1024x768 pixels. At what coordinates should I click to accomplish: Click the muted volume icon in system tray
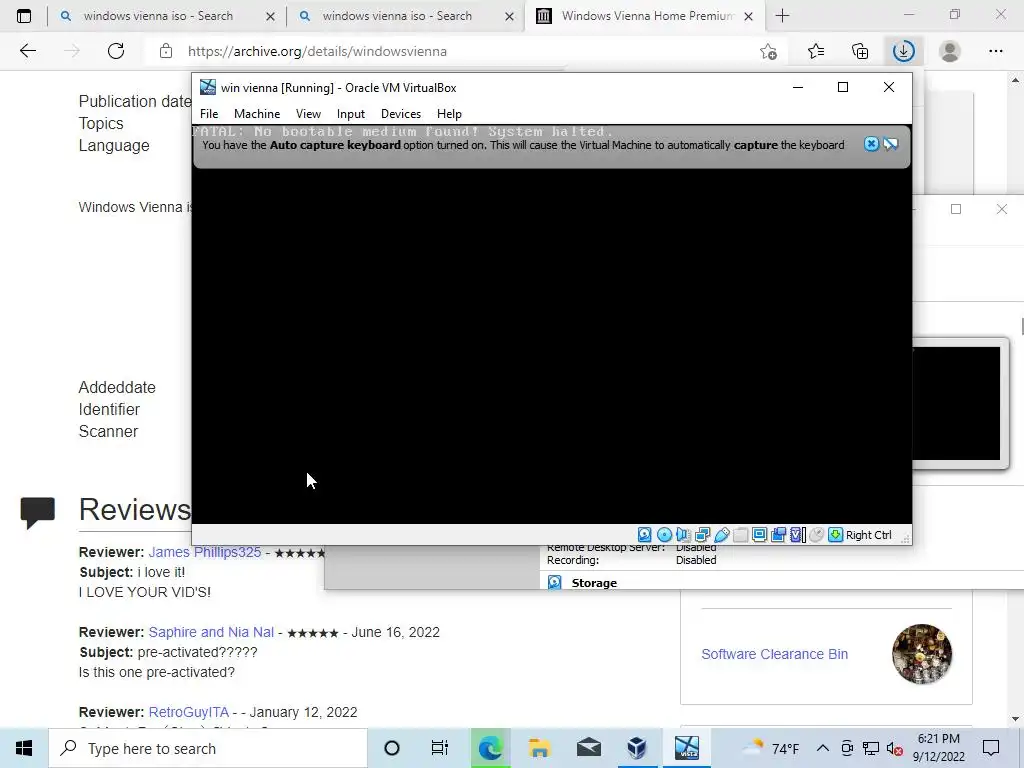point(895,748)
